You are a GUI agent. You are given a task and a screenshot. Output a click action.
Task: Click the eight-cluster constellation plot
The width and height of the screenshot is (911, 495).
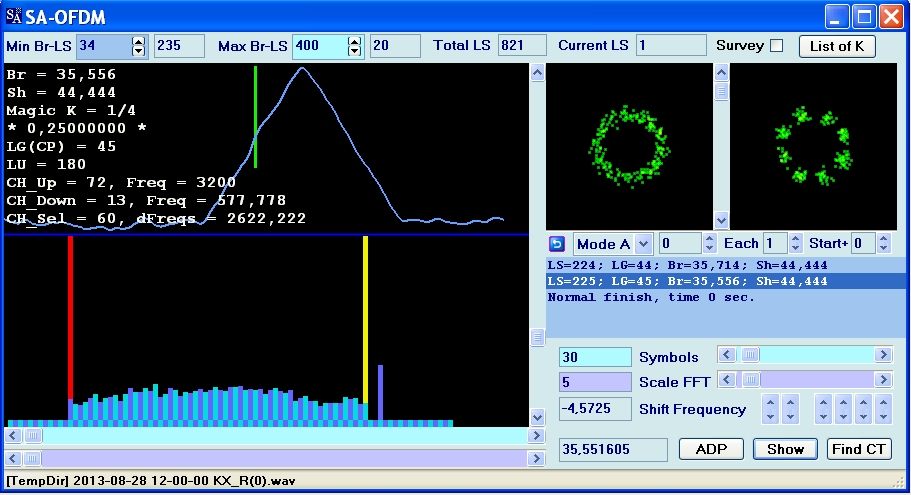813,146
